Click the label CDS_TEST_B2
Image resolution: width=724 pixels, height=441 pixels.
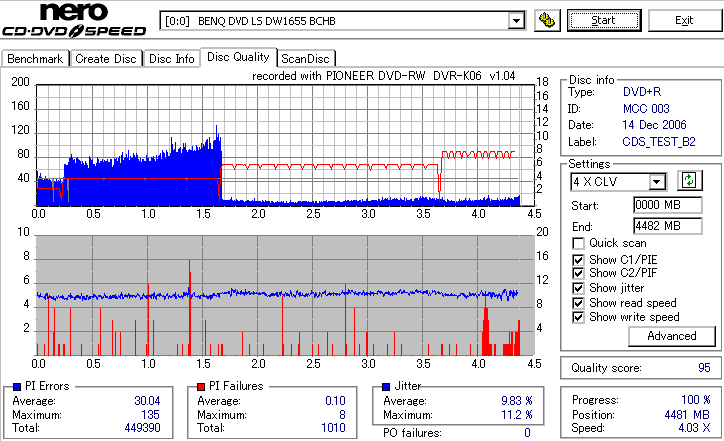point(659,142)
